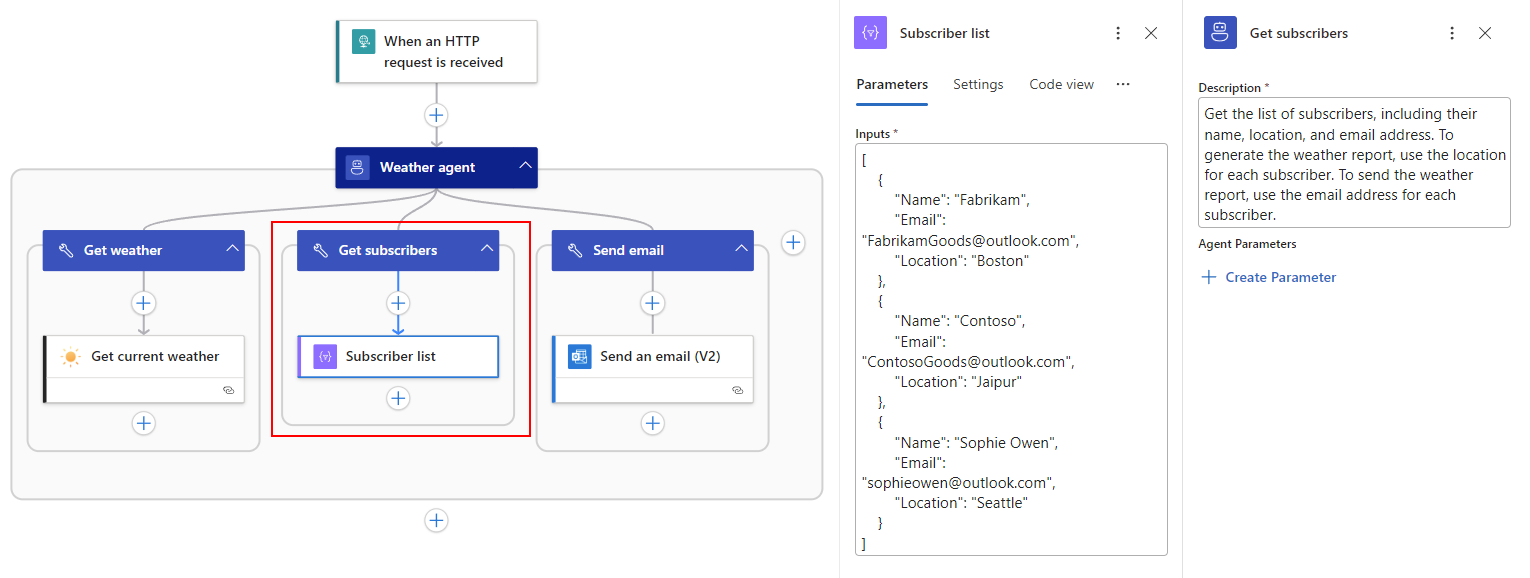Click the FabrikamGoods@outlook.com email text

click(970, 240)
